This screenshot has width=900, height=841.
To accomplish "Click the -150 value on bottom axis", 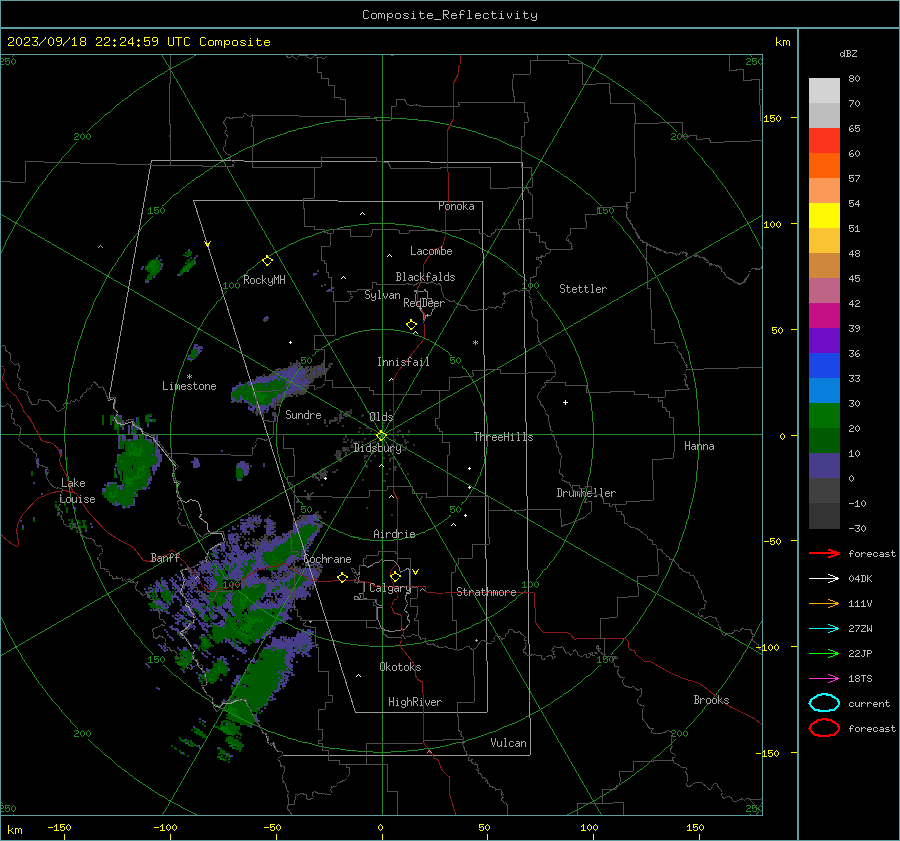I will click(x=59, y=828).
